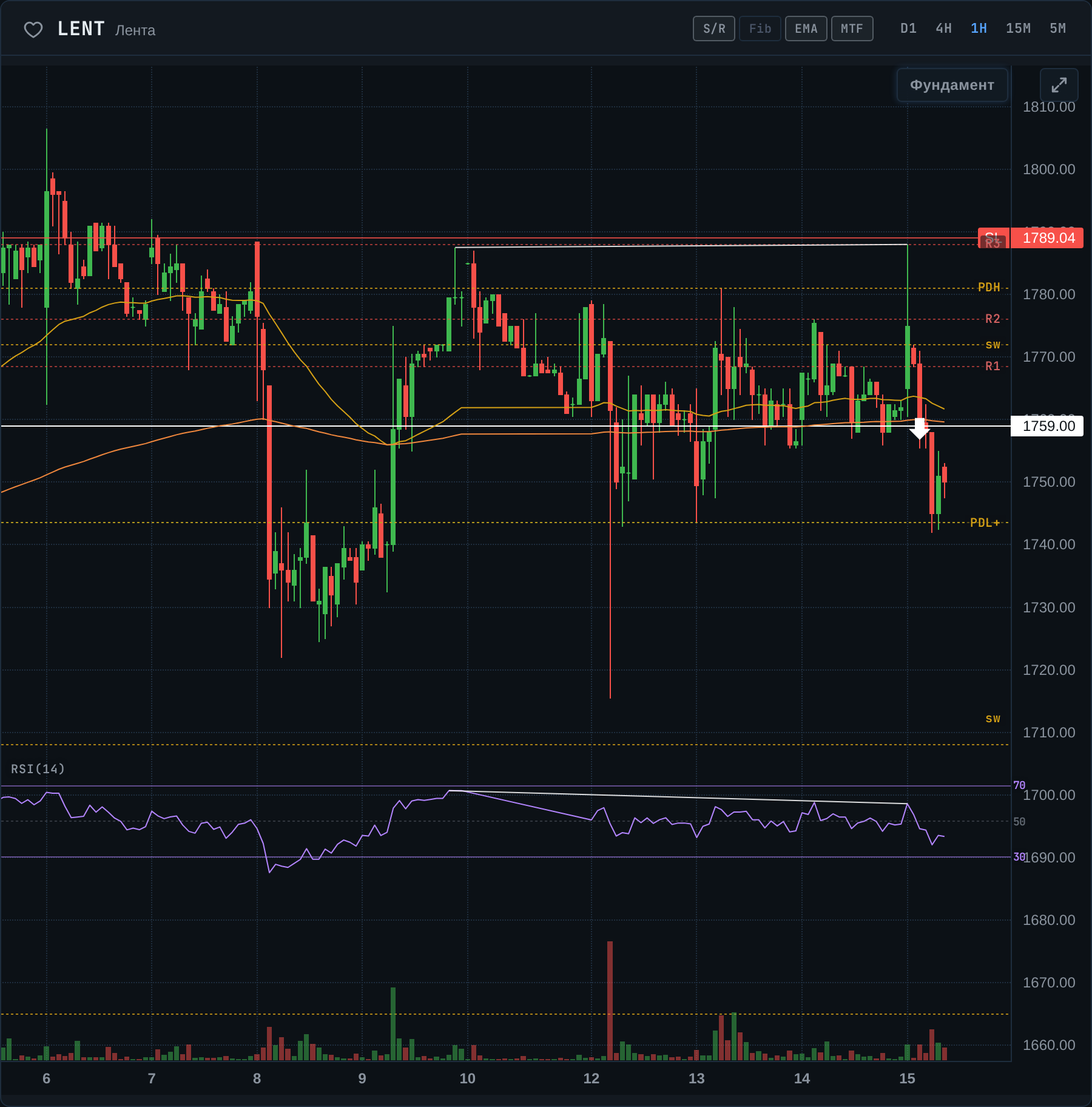Image resolution: width=1092 pixels, height=1107 pixels.
Task: Click the PDL+ level label
Action: 985,523
